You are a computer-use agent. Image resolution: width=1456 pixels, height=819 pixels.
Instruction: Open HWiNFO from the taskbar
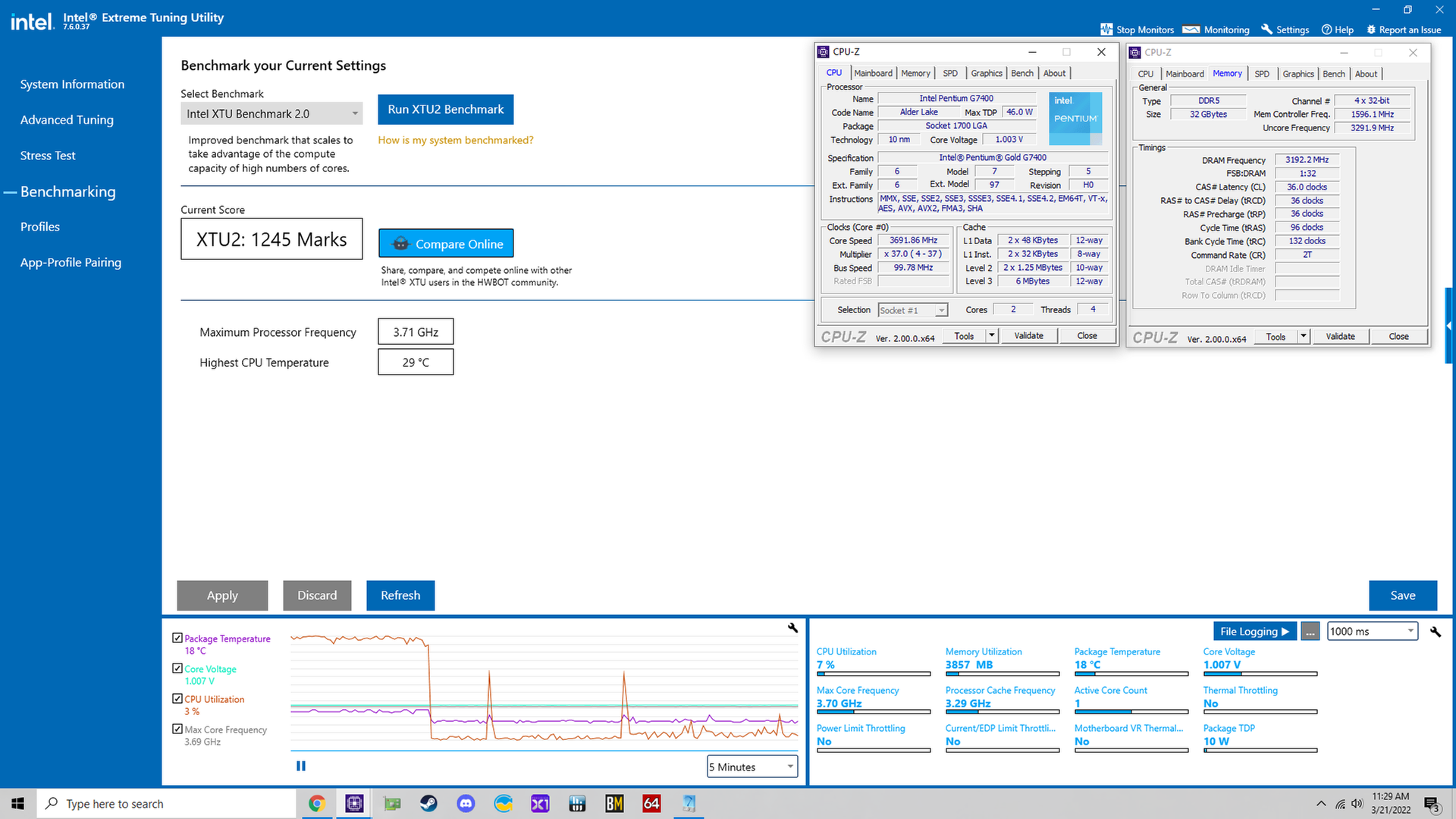(577, 804)
